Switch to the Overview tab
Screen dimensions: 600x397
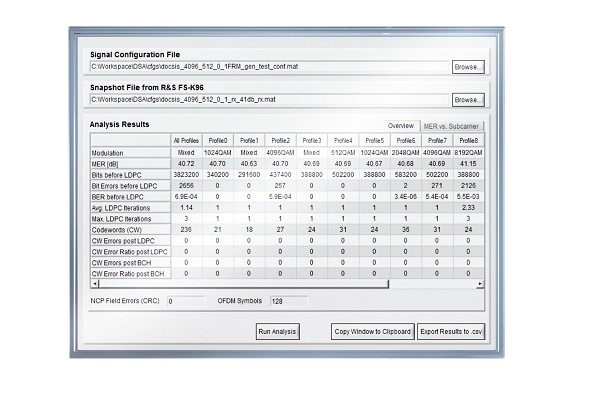point(401,126)
